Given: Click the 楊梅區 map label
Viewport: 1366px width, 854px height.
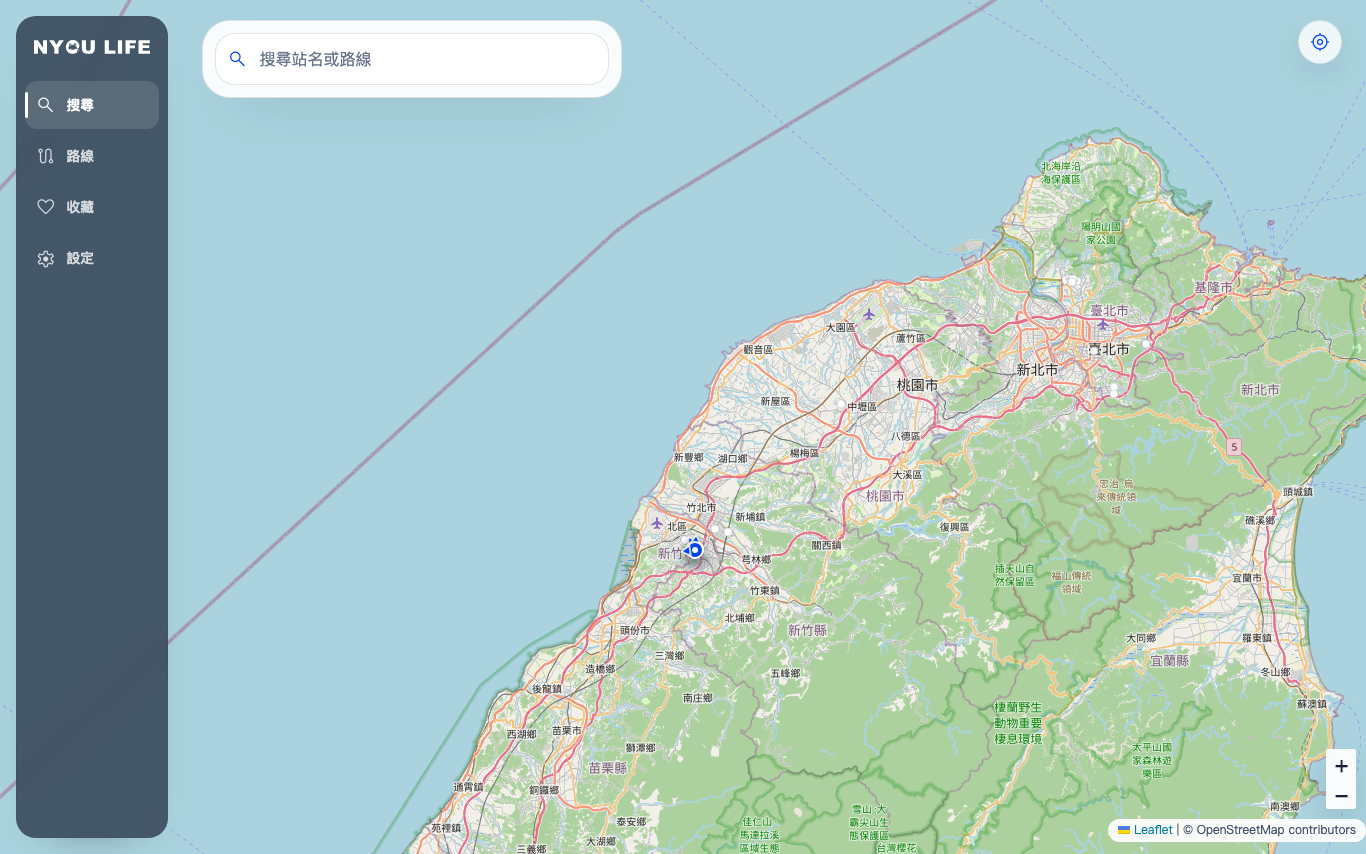Looking at the screenshot, I should pyautogui.click(x=803, y=453).
